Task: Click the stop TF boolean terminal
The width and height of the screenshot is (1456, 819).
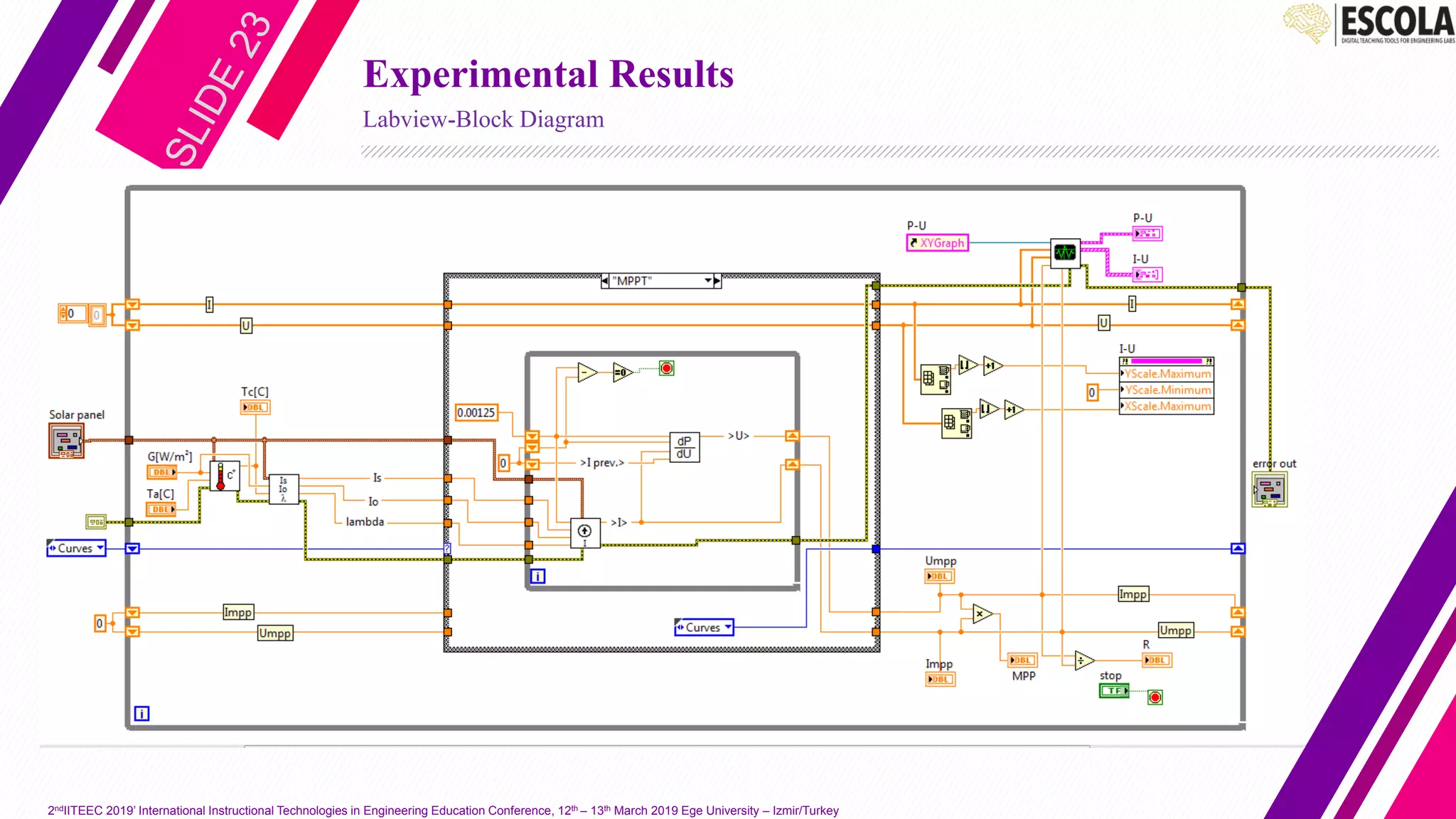Action: pyautogui.click(x=1113, y=690)
